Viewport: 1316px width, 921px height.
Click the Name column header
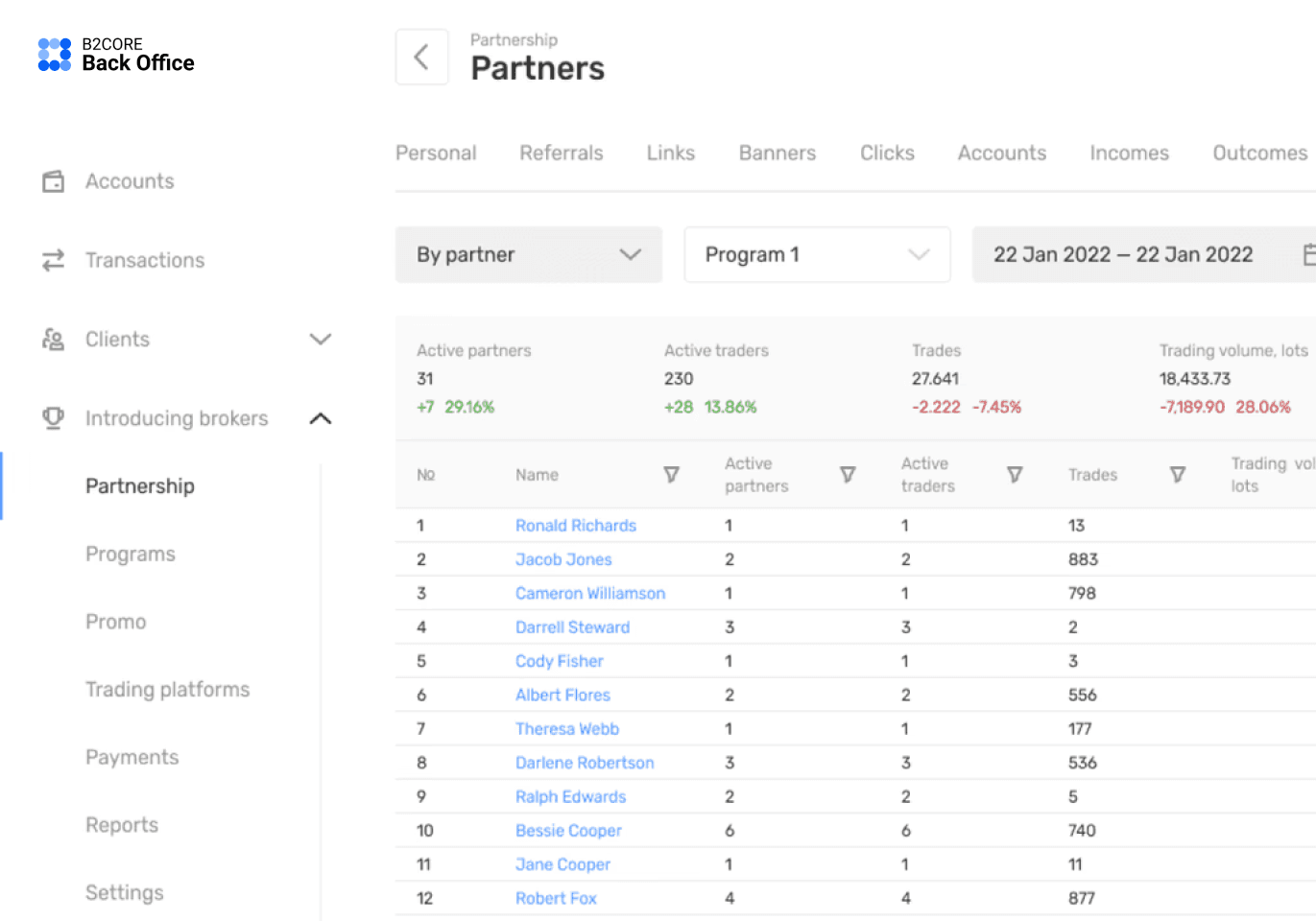(537, 475)
